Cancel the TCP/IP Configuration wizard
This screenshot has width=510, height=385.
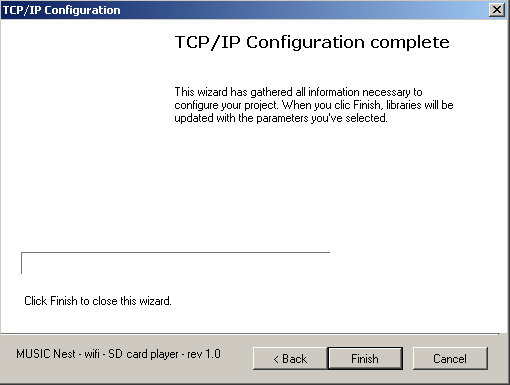click(x=450, y=358)
